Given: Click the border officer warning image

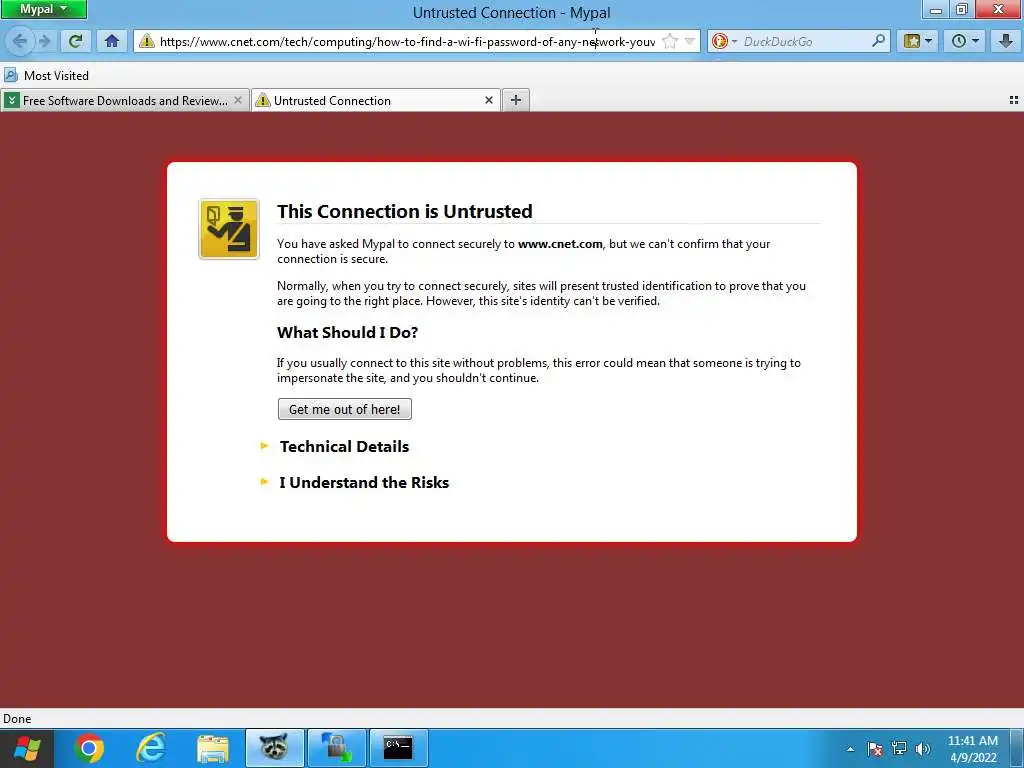Looking at the screenshot, I should 229,229.
